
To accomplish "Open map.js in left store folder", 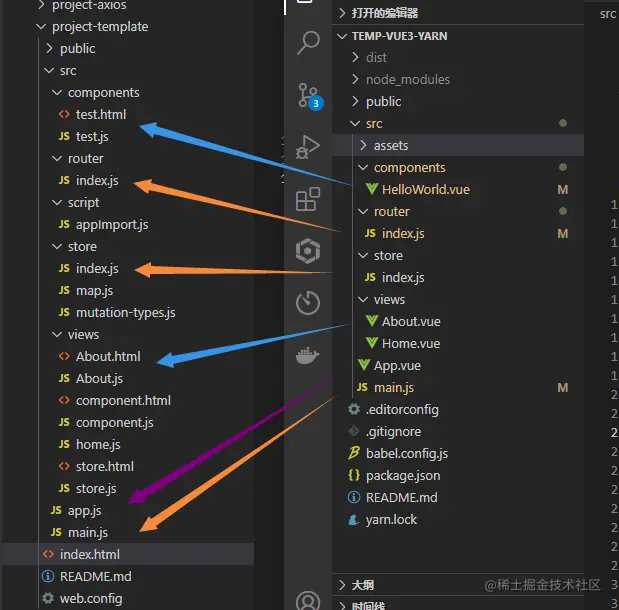I will (x=94, y=291).
